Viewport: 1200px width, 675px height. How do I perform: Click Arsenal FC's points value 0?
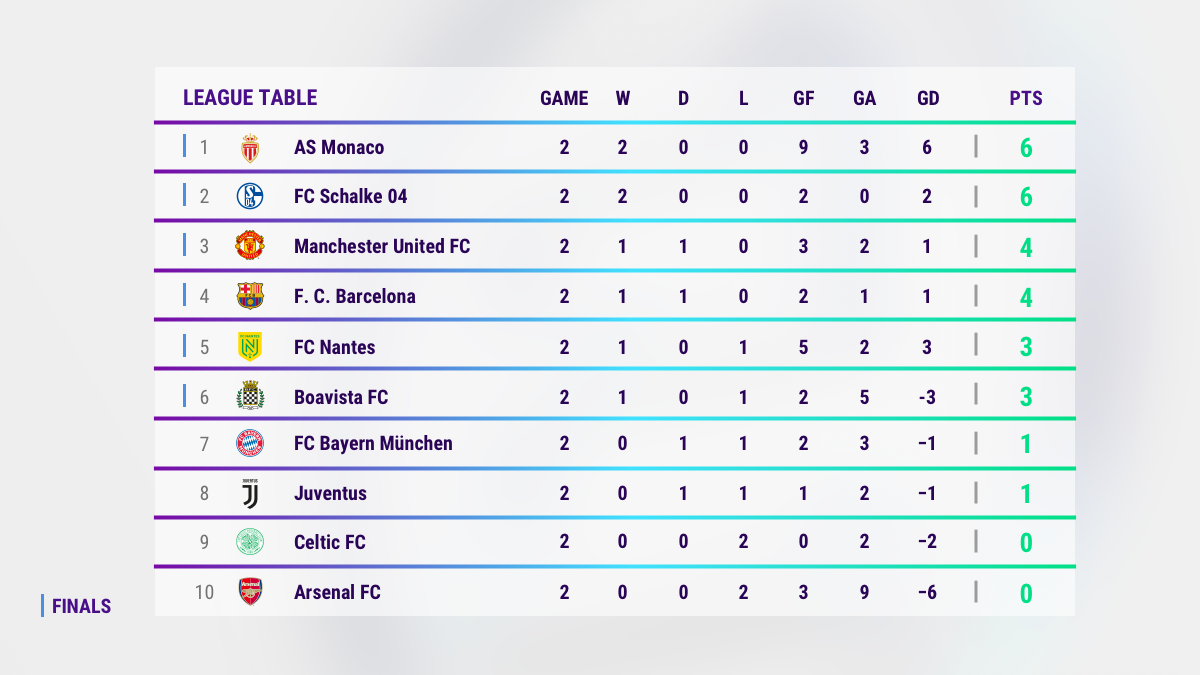(x=1026, y=594)
